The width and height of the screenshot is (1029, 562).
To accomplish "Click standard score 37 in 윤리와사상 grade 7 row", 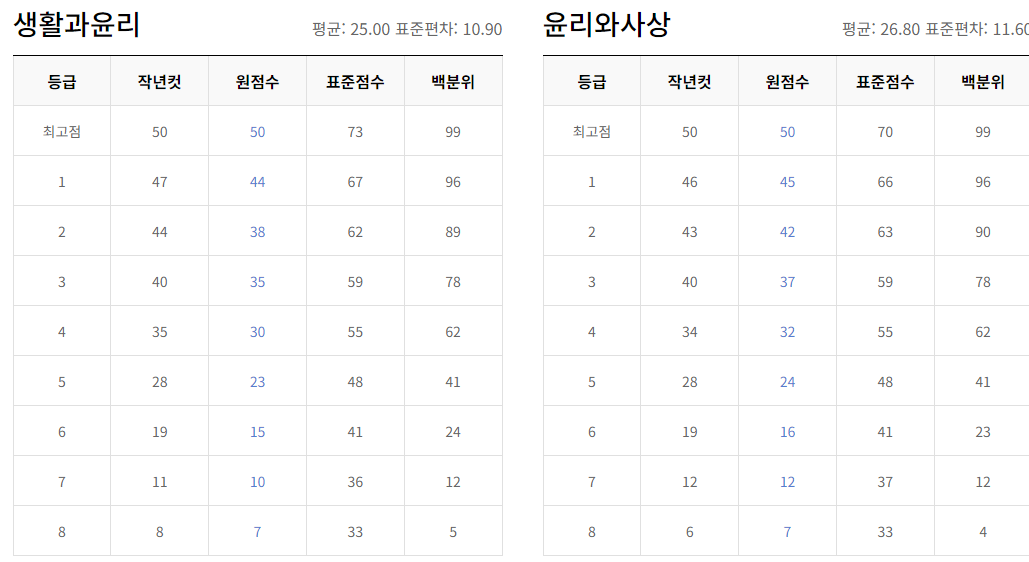I will [885, 481].
